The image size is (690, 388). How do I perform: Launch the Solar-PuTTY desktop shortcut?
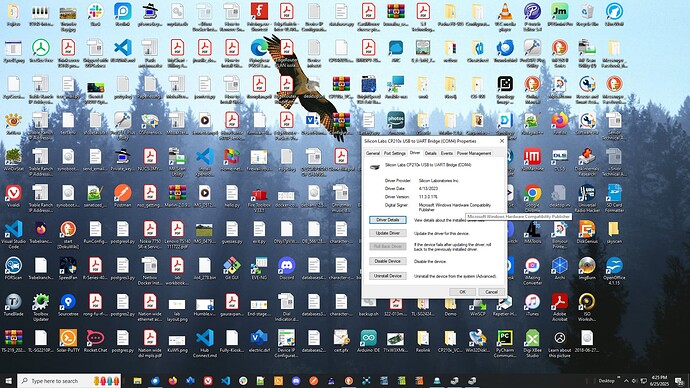68,341
